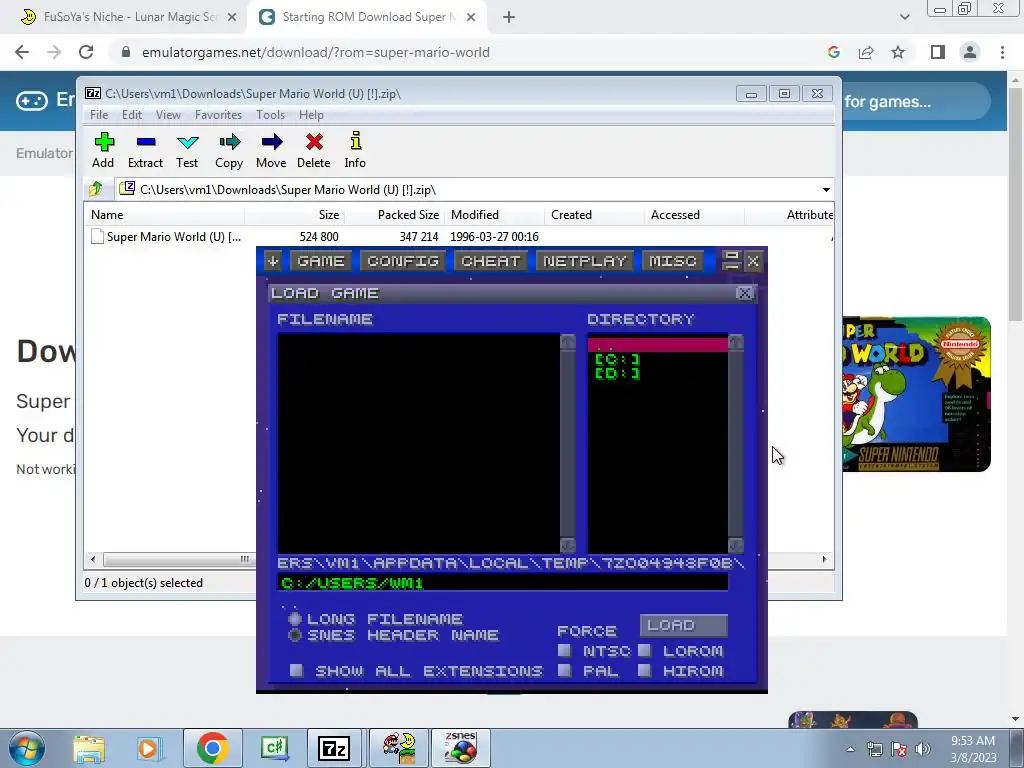Reload the Chrome page
The image size is (1024, 768).
tap(86, 52)
